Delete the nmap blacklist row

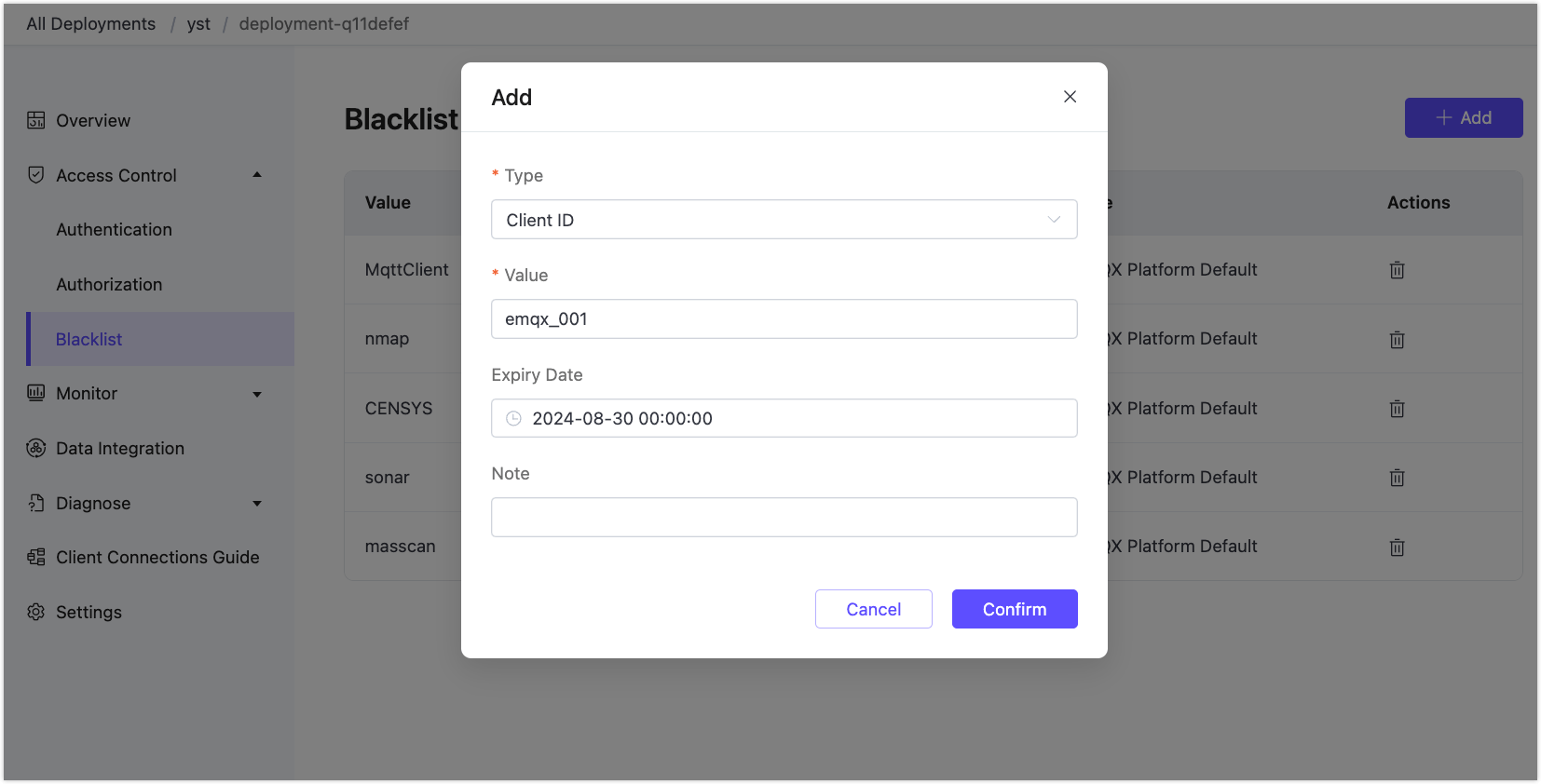click(1397, 340)
